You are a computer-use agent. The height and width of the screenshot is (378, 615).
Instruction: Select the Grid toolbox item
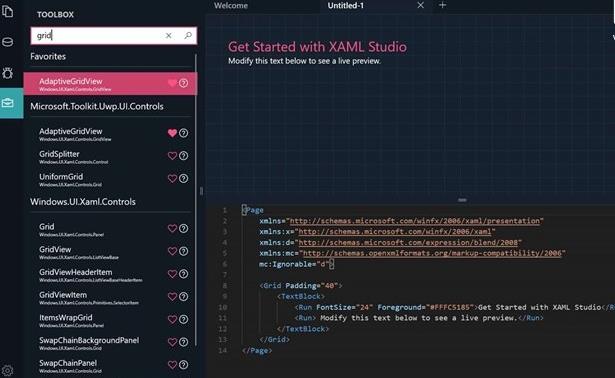(x=110, y=229)
